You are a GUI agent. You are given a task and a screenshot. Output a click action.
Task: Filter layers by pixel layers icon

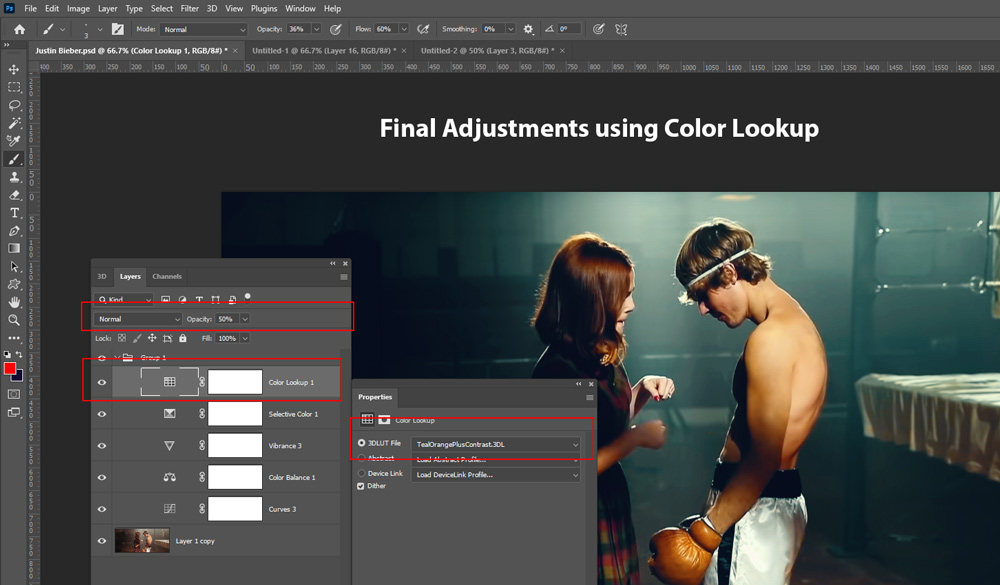[x=165, y=299]
